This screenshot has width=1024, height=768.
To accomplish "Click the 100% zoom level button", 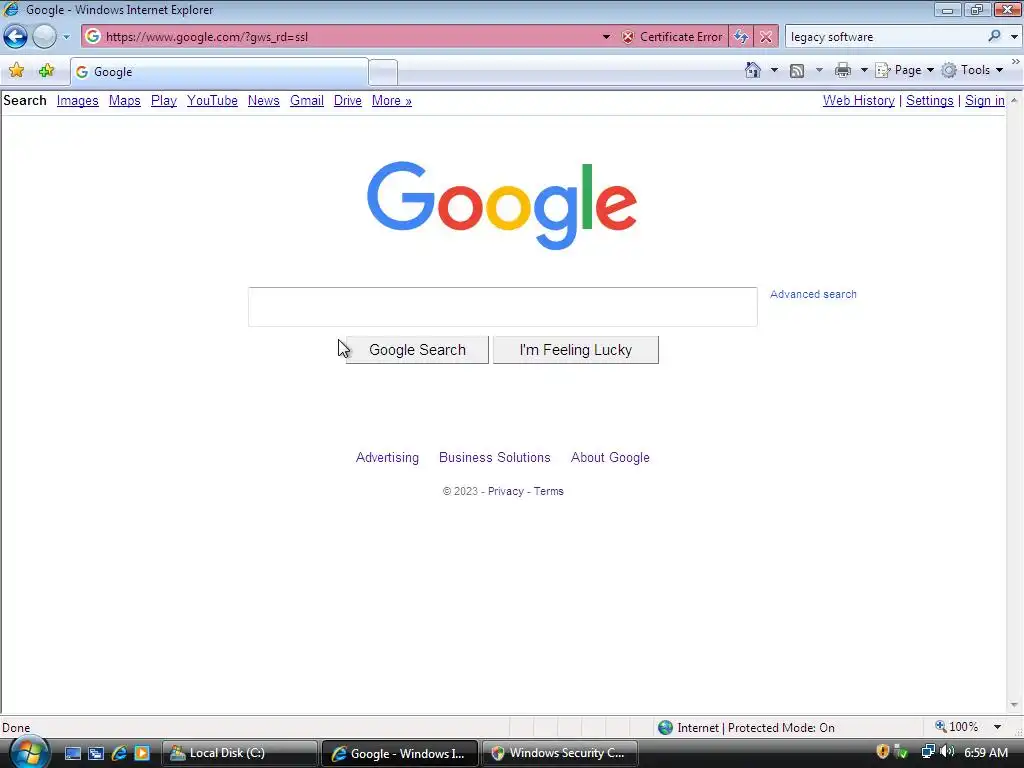I will 957,727.
